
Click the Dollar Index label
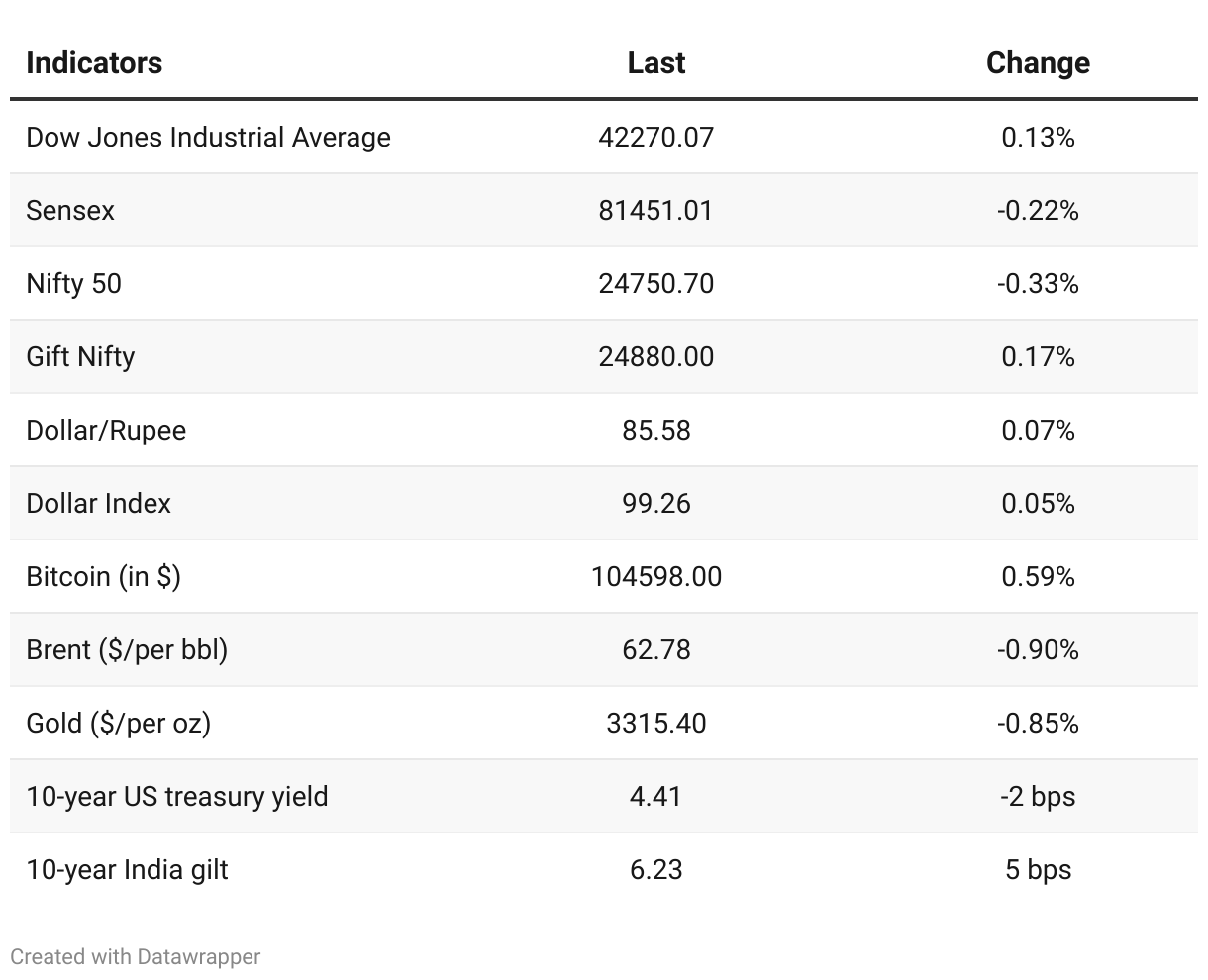(x=98, y=503)
